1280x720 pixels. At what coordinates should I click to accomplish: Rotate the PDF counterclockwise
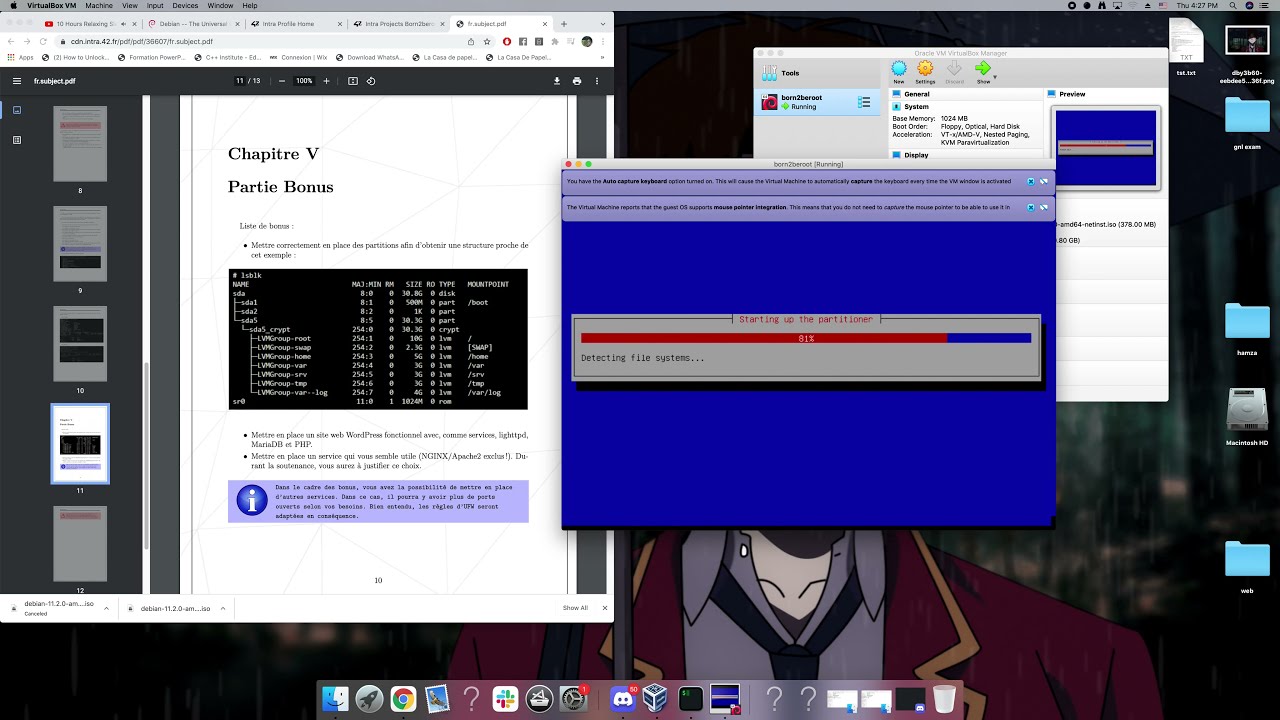pyautogui.click(x=371, y=81)
